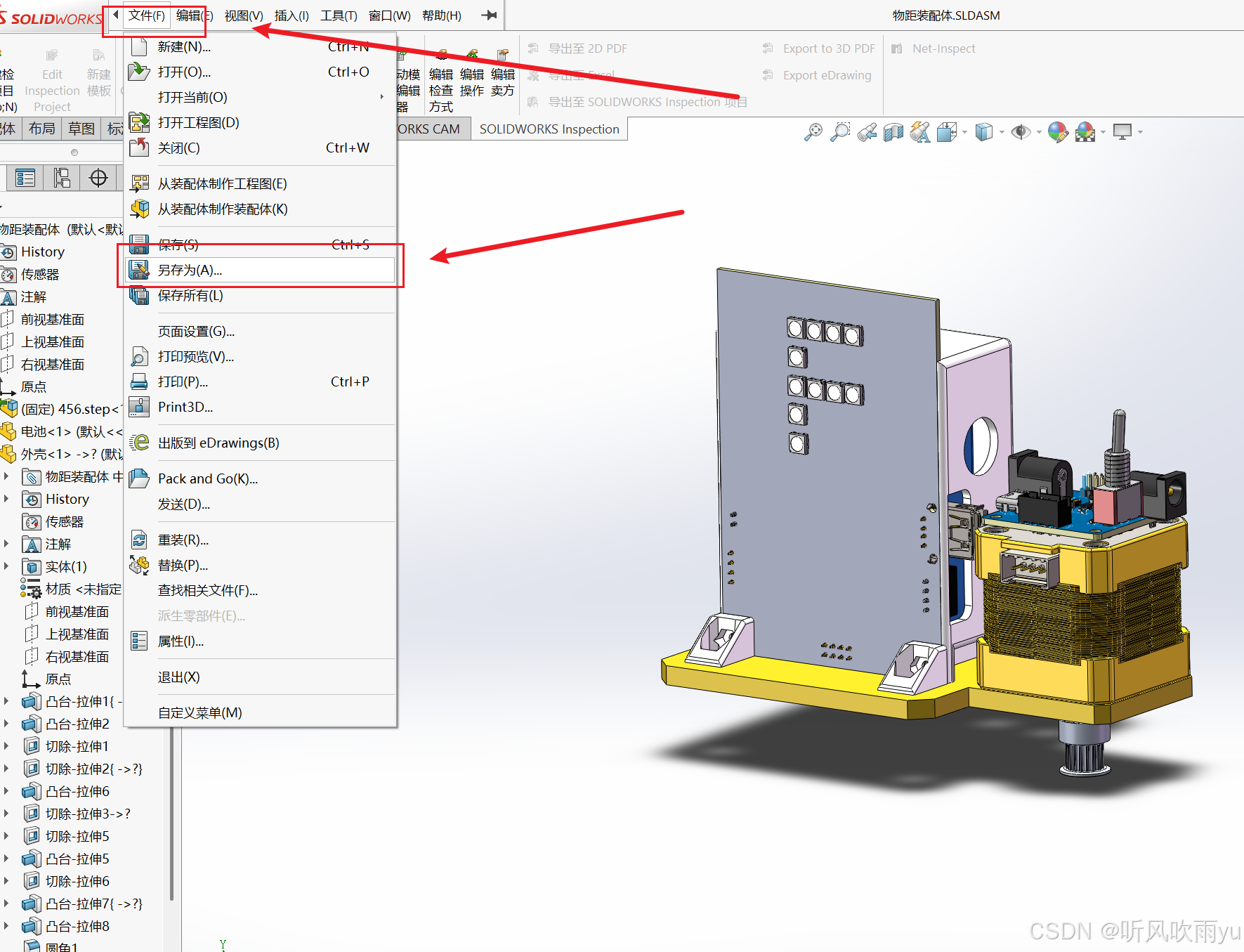Open 页面设置(G)... dialog
1244x952 pixels.
pyautogui.click(x=260, y=331)
